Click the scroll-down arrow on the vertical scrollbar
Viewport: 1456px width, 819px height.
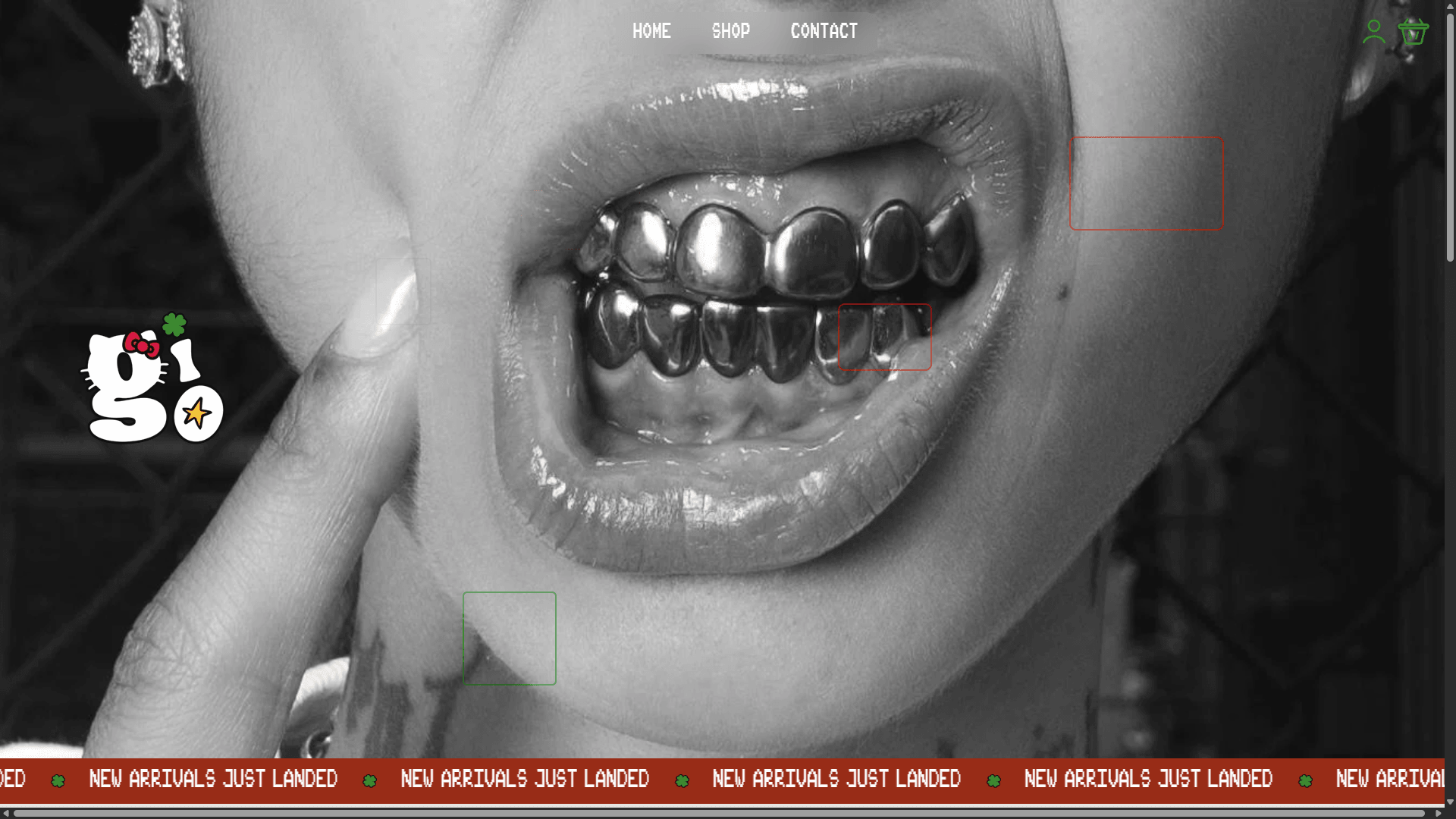click(x=1450, y=802)
